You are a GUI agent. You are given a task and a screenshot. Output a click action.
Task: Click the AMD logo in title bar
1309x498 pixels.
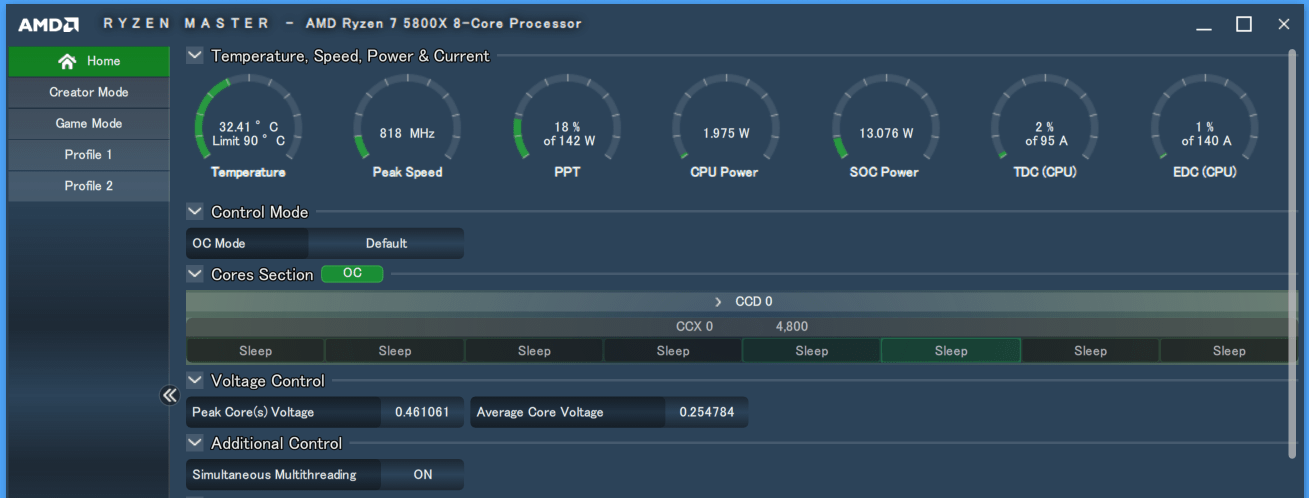[x=49, y=24]
